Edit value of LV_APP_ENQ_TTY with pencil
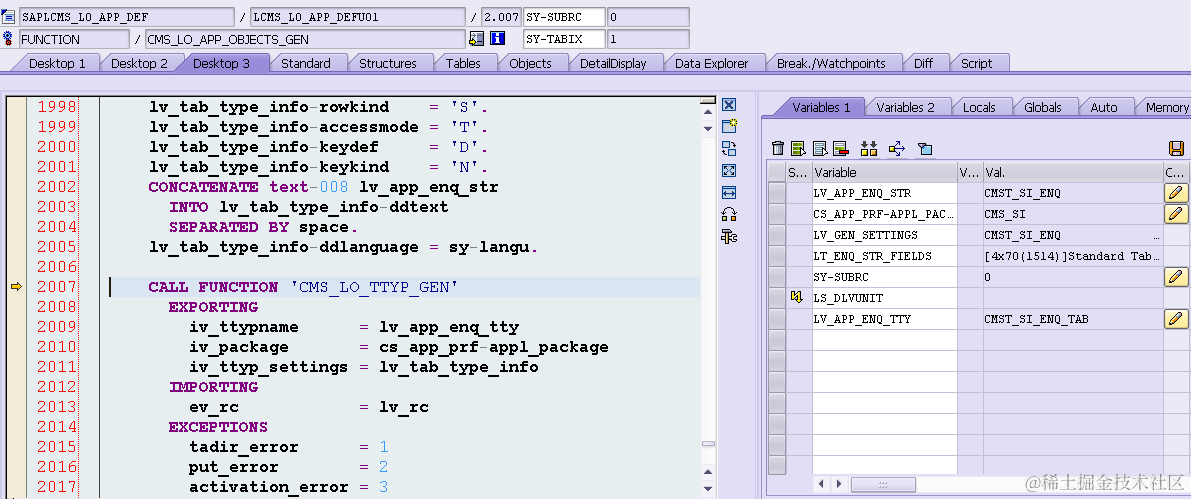Screen dimensions: 1191x499 (x=1176, y=319)
